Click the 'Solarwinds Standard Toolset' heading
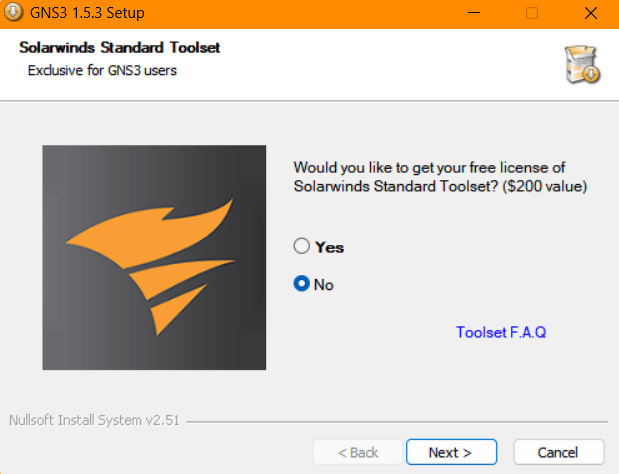This screenshot has width=619, height=474. pos(120,47)
